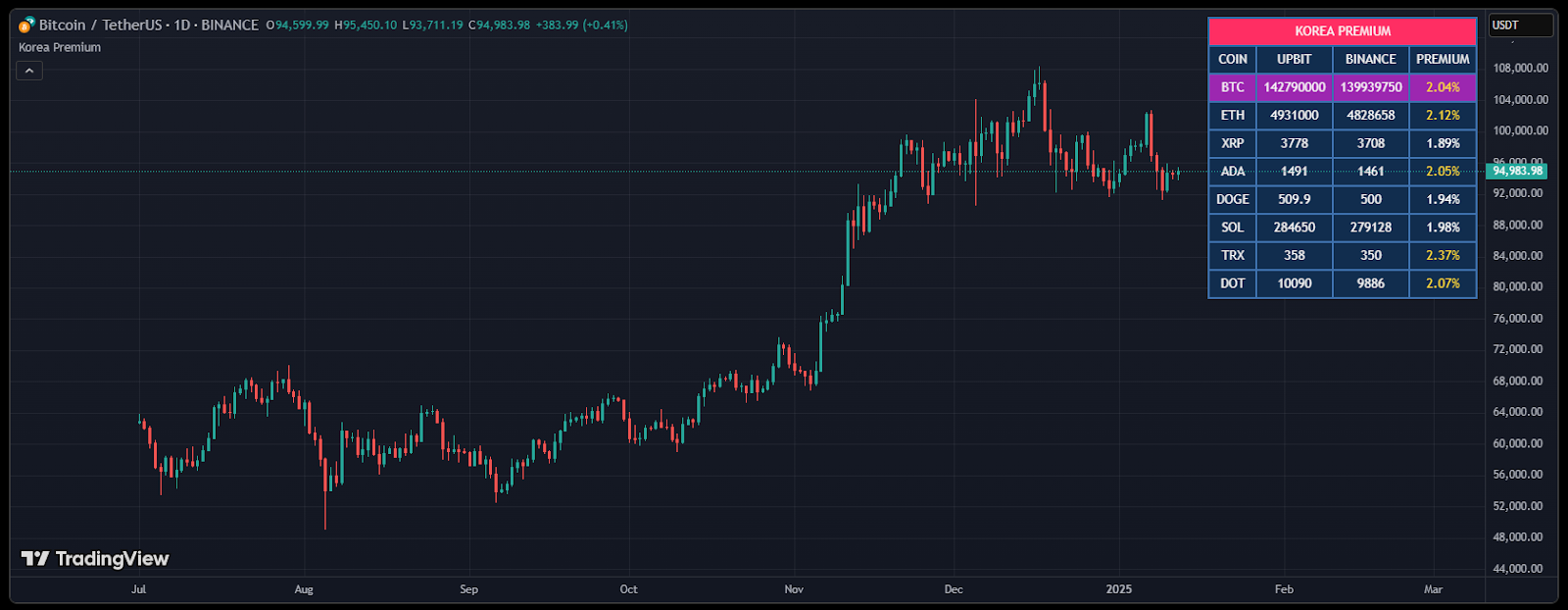This screenshot has height=610, width=1568.
Task: Click SOL Binance value 279128
Action: point(1371,227)
